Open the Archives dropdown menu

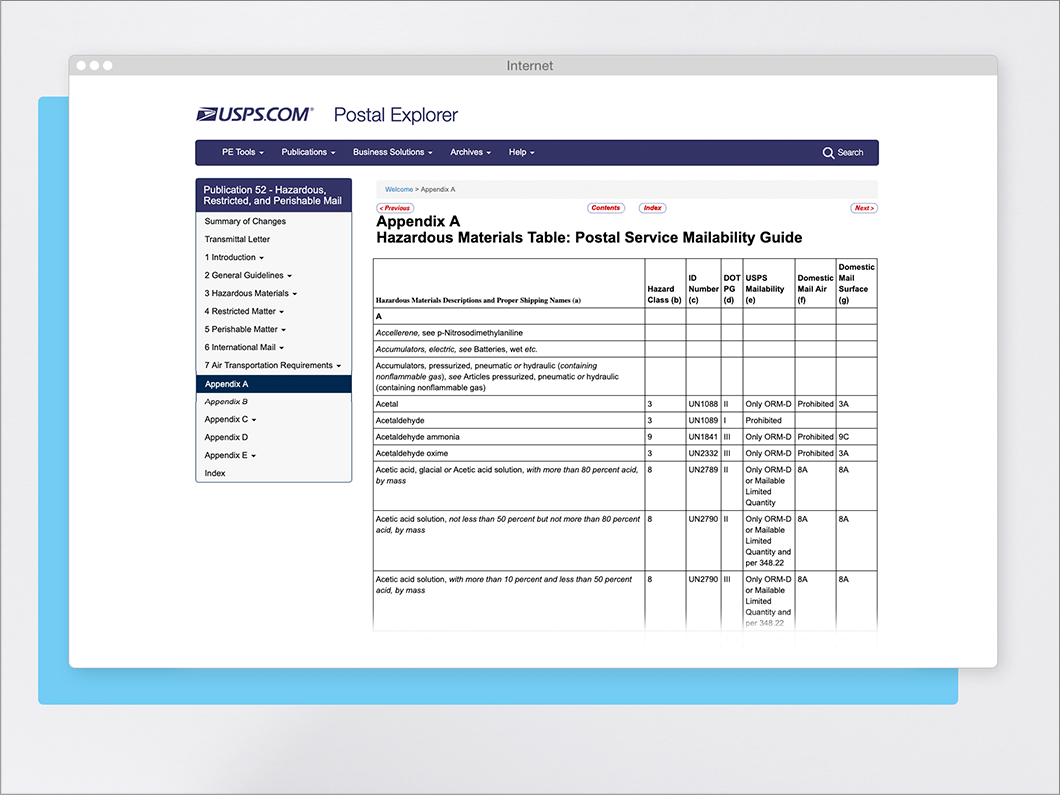[x=471, y=152]
